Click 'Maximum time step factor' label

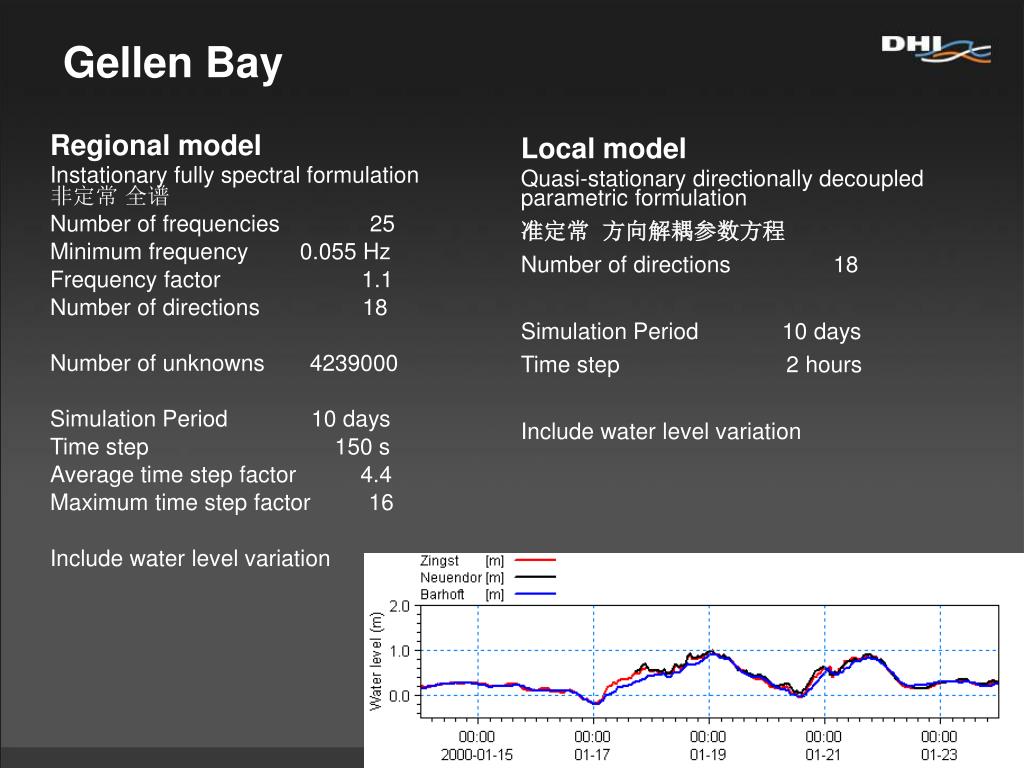tap(180, 503)
